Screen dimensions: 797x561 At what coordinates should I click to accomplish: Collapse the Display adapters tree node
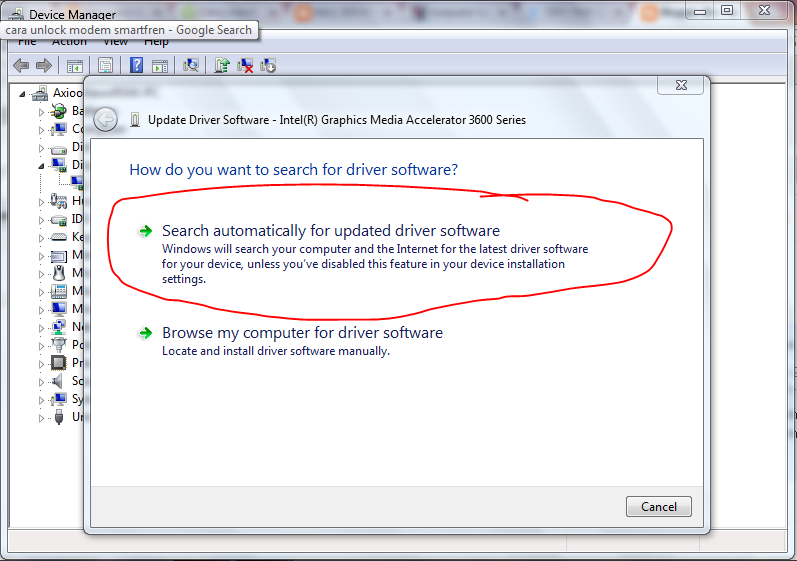pos(41,166)
